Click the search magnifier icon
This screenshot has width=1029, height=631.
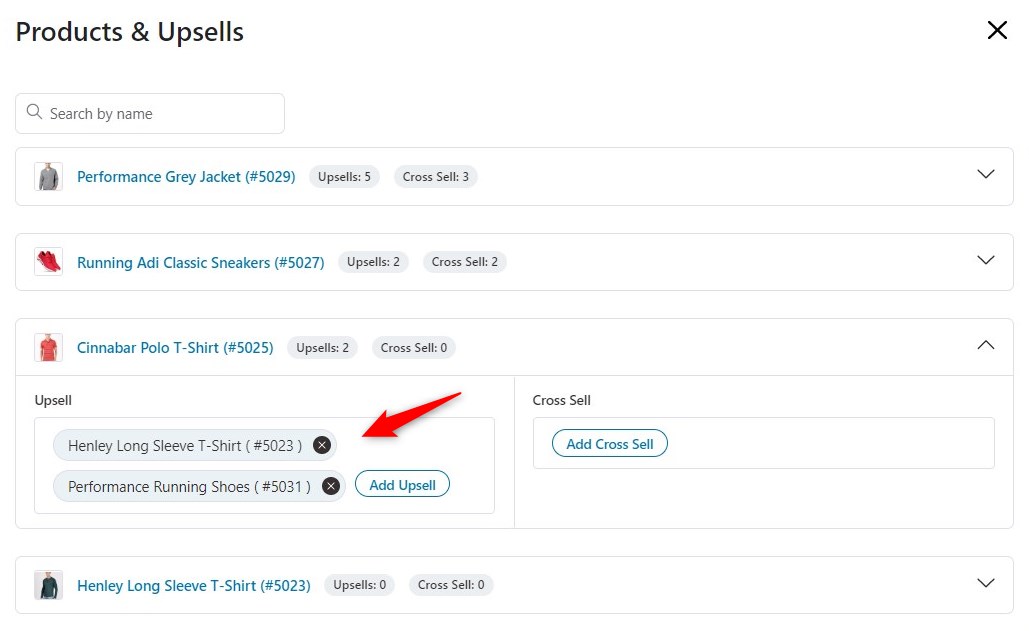pos(35,113)
